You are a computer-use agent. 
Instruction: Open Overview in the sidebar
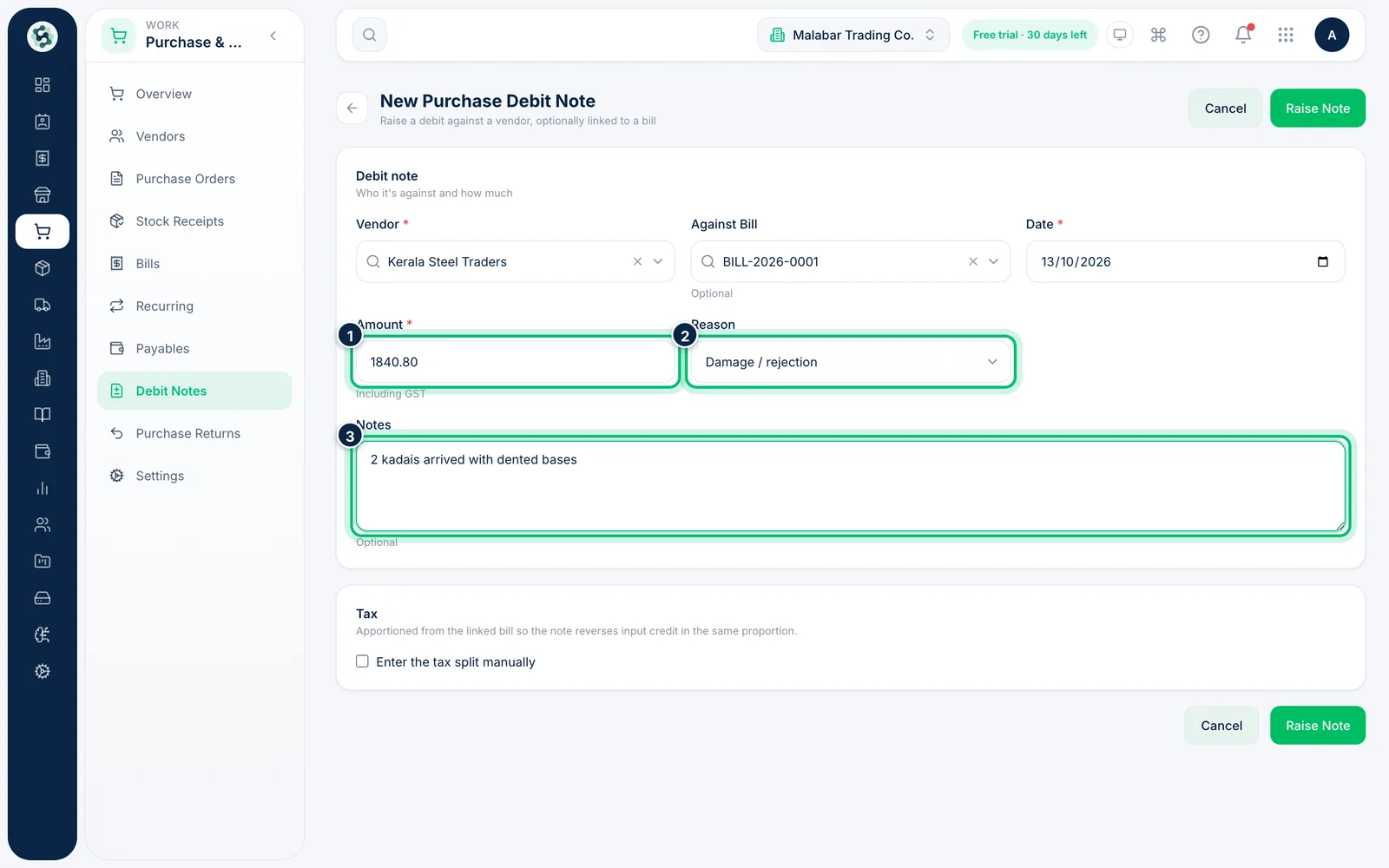[194, 94]
